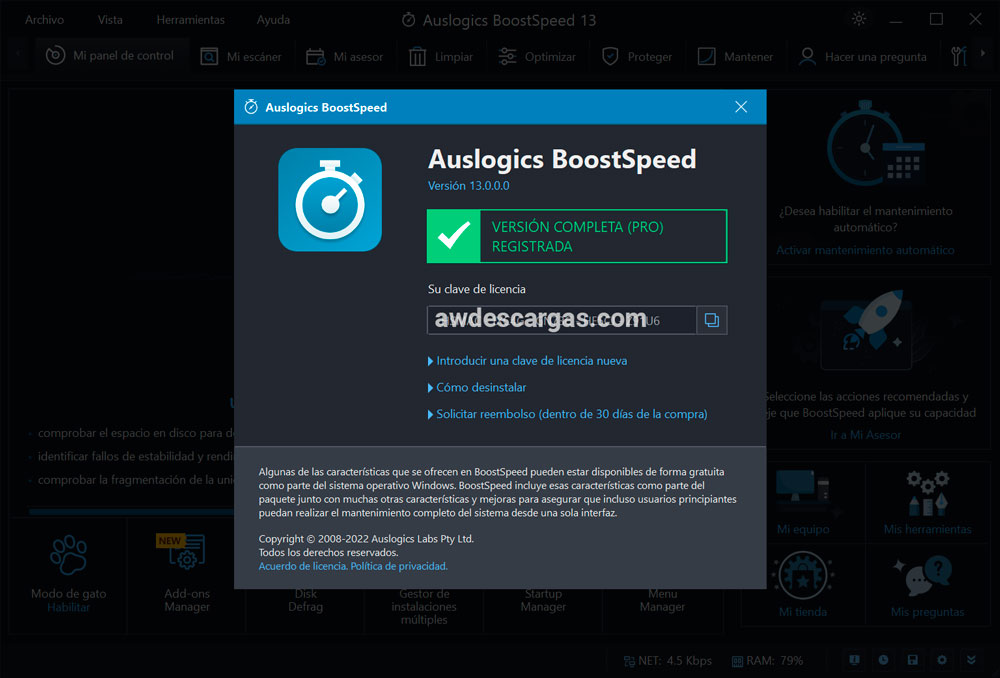This screenshot has width=1000, height=678.
Task: Click the RAM 79% usage indicator
Action: pos(770,660)
